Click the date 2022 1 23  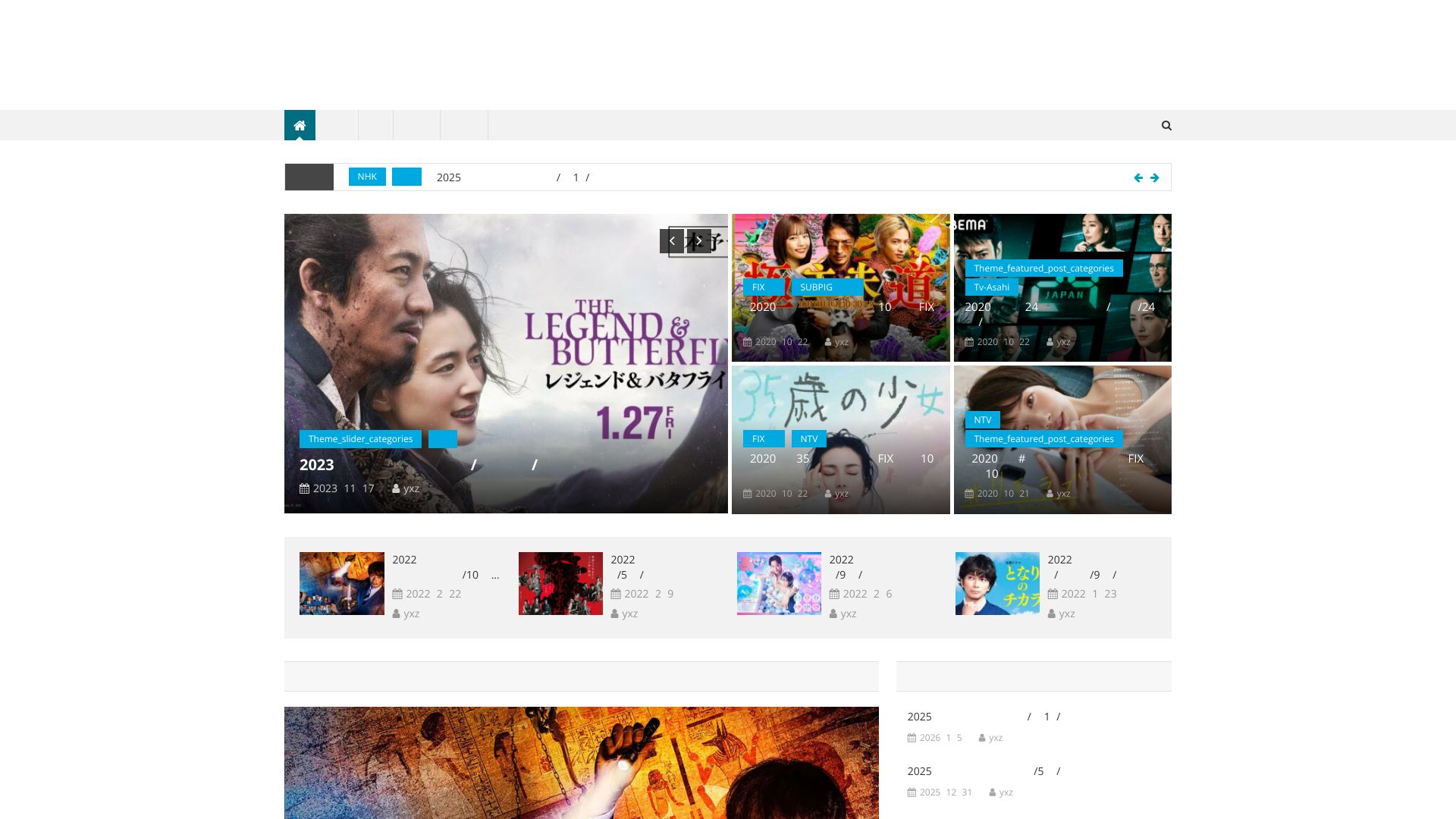click(1088, 594)
